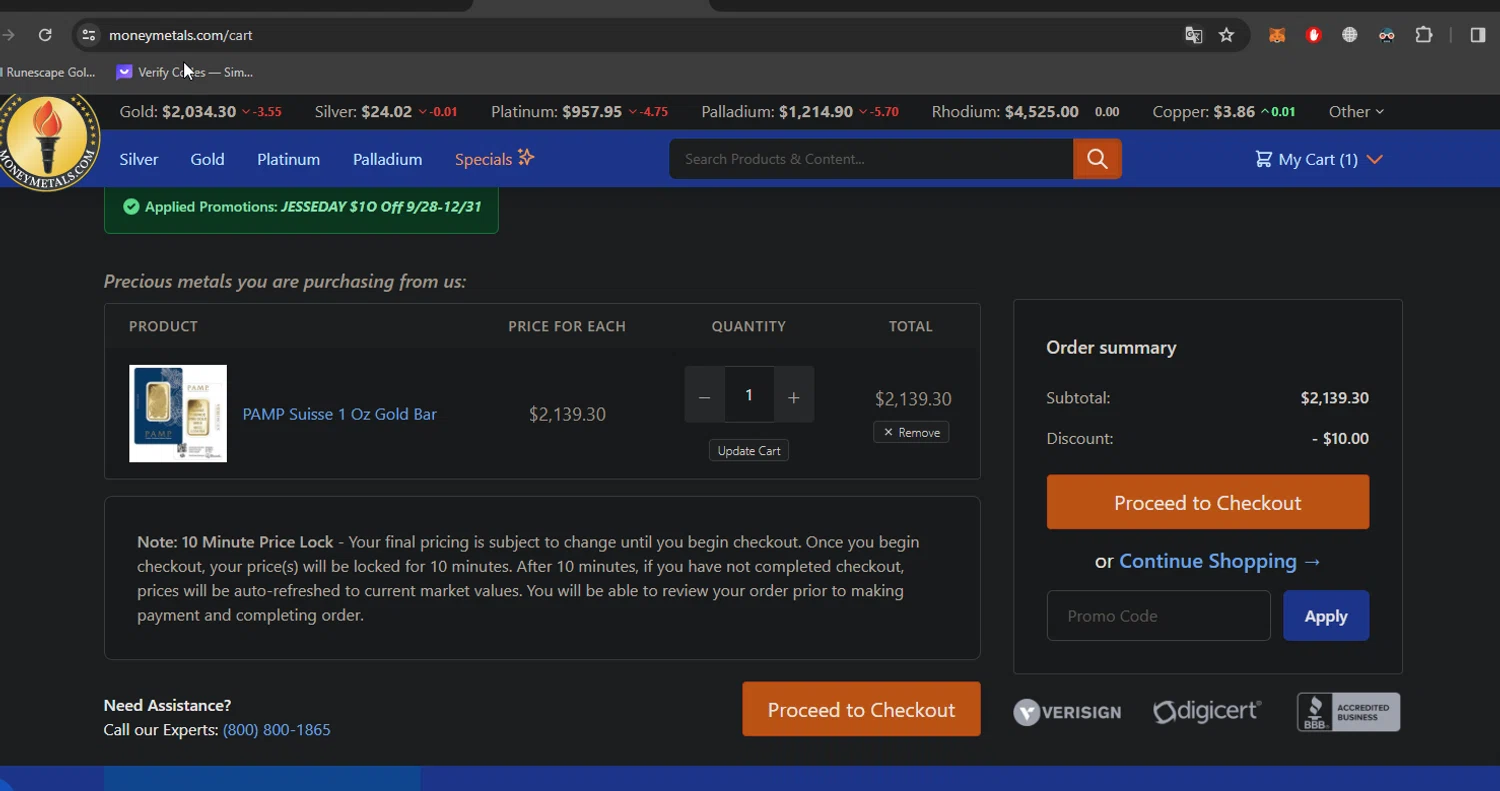Click the Apply promo button
Image resolution: width=1500 pixels, height=791 pixels.
(1326, 616)
